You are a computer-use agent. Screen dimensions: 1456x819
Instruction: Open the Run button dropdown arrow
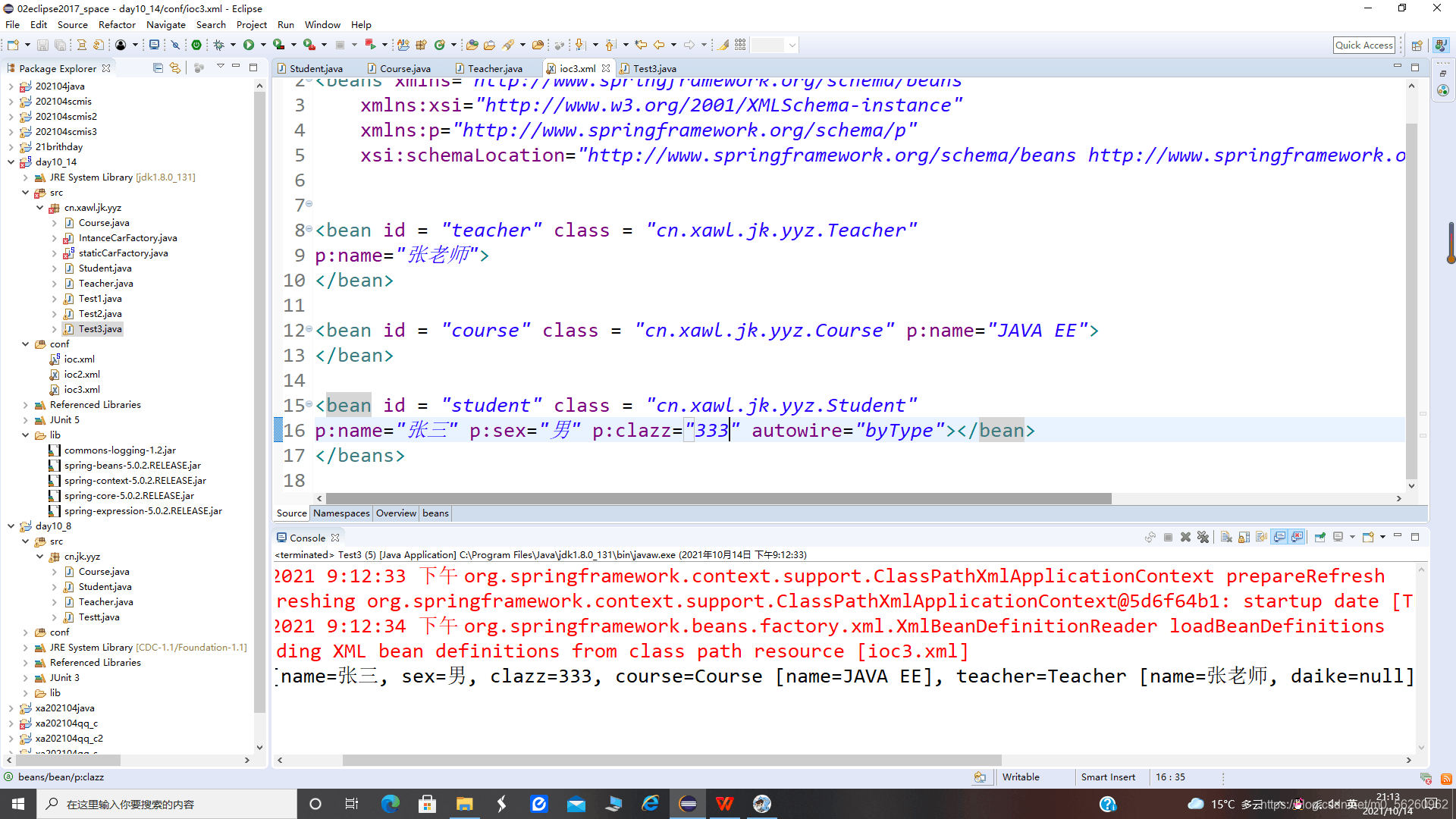263,45
